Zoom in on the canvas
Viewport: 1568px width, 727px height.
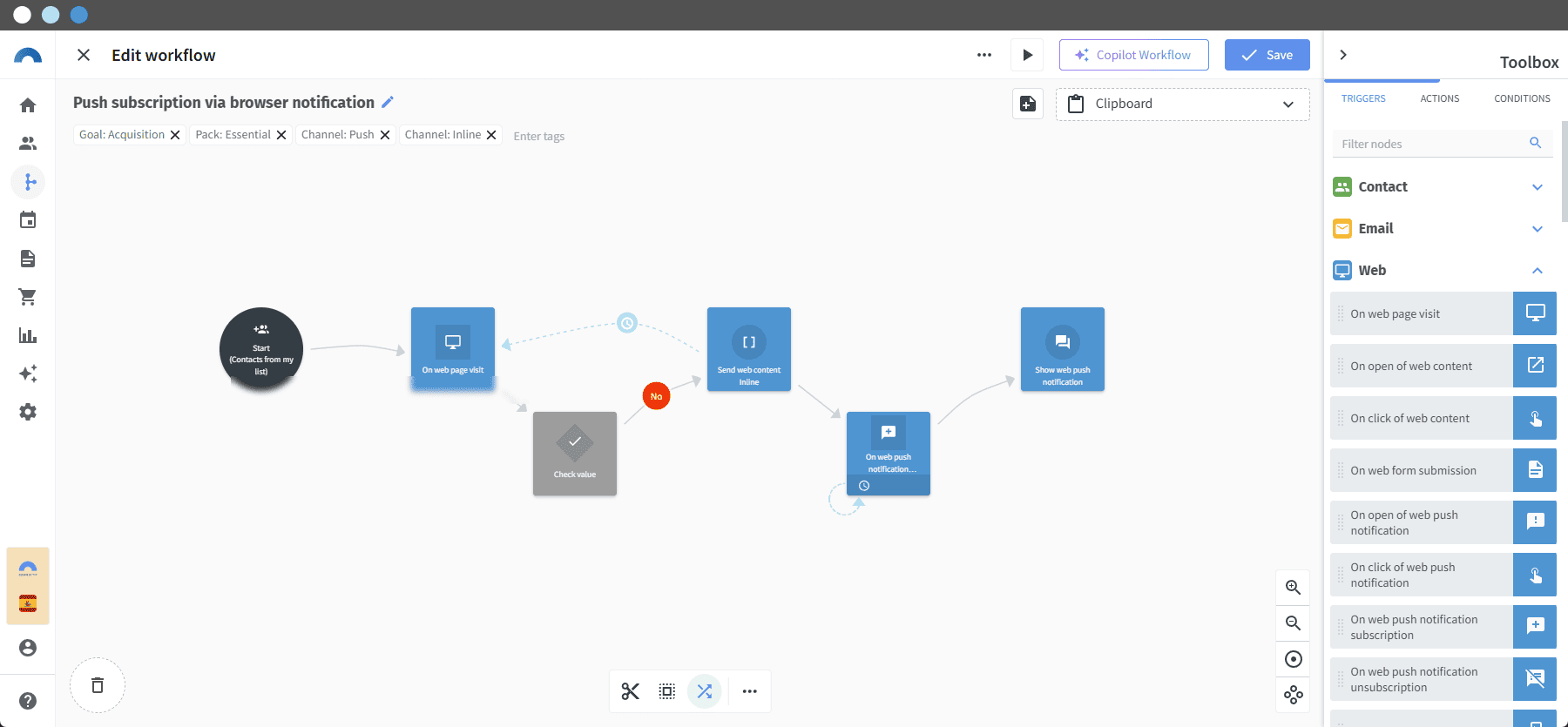[1294, 588]
